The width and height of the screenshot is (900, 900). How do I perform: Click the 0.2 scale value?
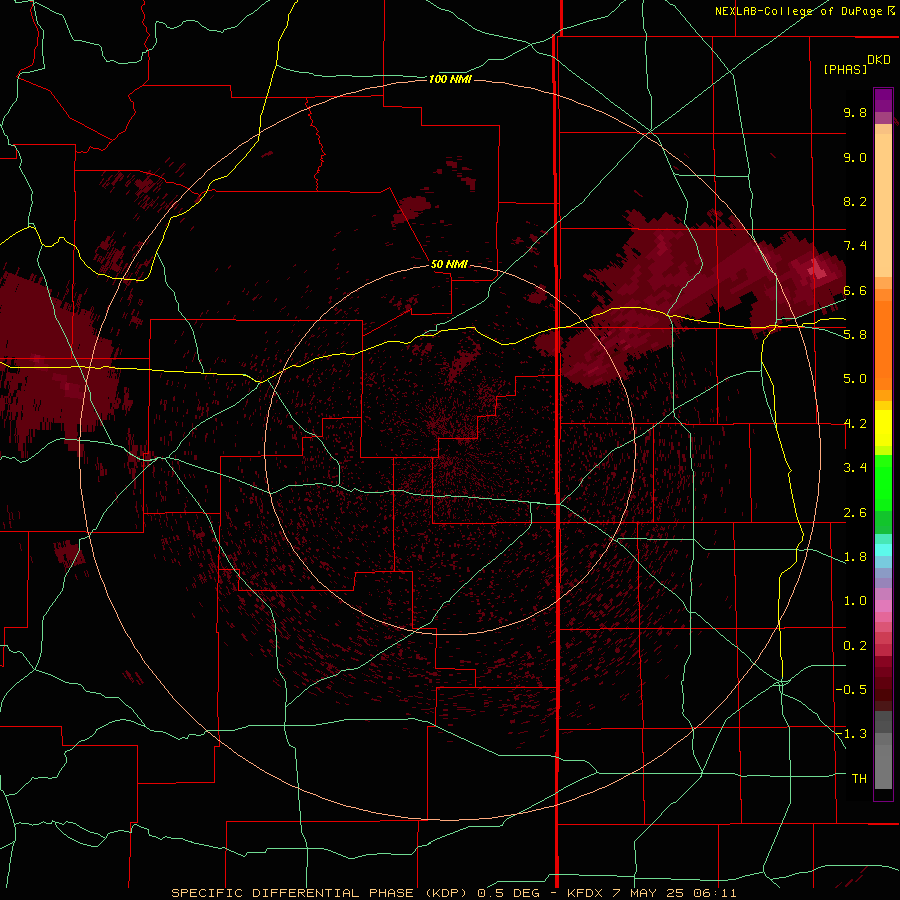coord(855,646)
